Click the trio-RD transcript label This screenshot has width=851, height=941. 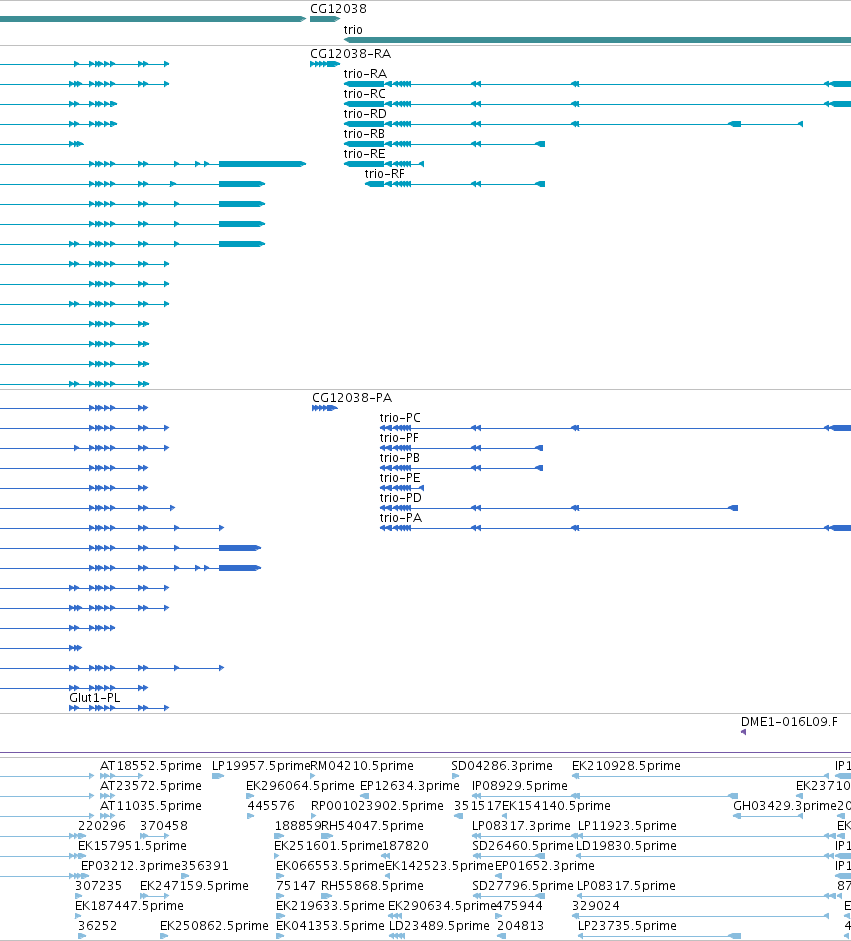click(365, 113)
